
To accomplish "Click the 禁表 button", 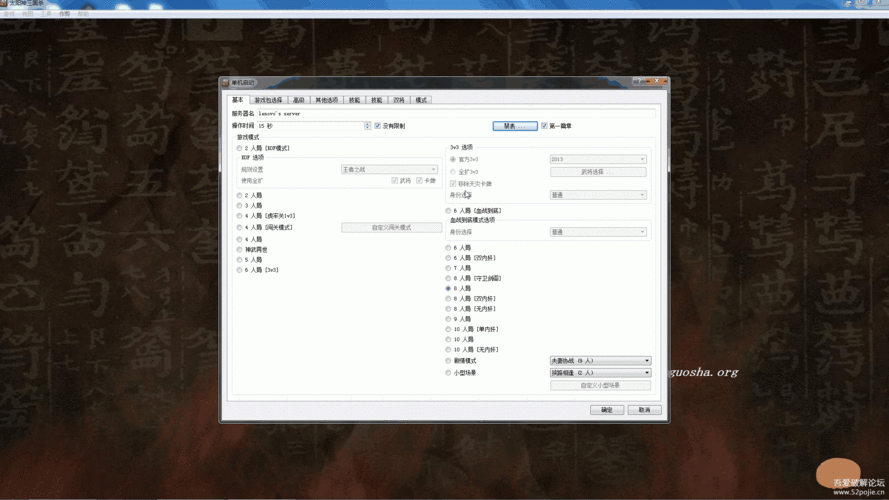I will point(515,126).
